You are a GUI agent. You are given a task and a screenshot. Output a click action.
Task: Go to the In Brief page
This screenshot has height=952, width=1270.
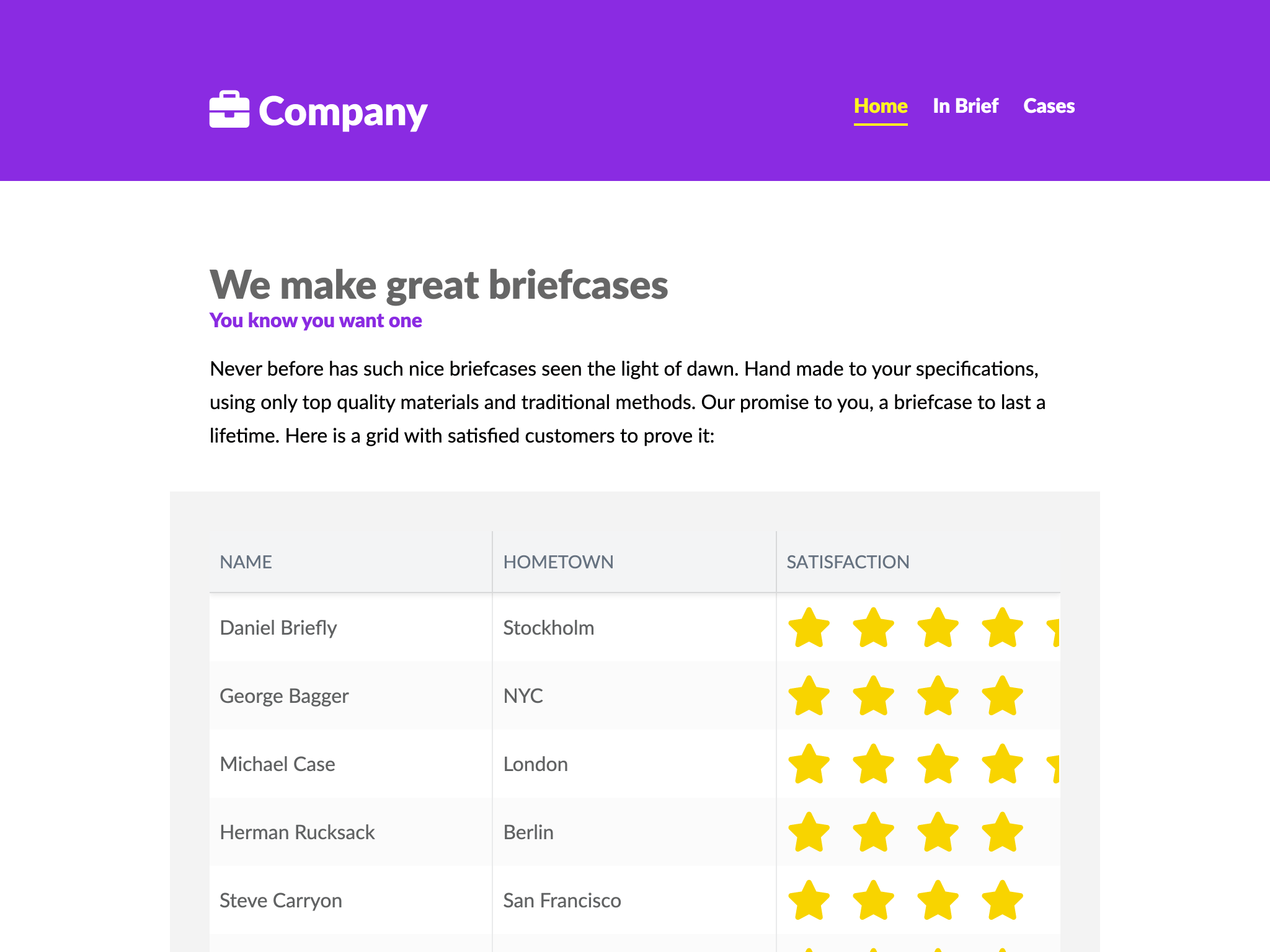point(966,107)
